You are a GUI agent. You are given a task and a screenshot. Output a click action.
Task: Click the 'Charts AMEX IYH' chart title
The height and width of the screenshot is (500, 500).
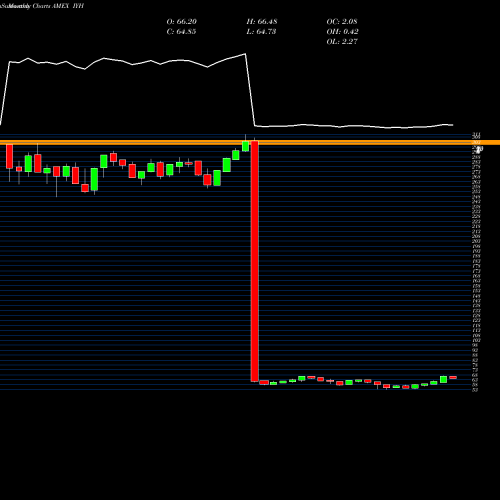click(58, 6)
